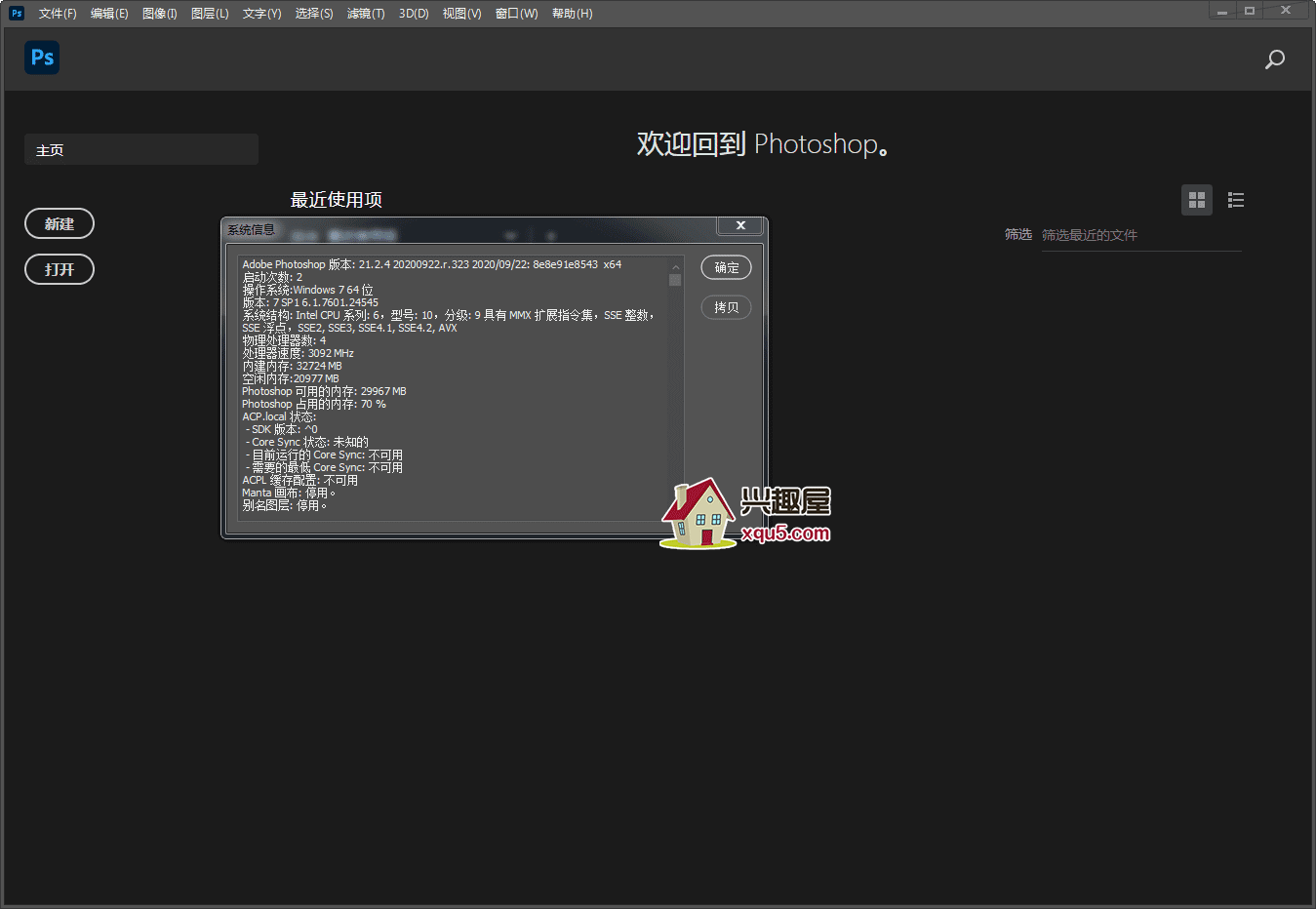Open the search magnifier icon
This screenshot has width=1316, height=909.
pyautogui.click(x=1274, y=59)
